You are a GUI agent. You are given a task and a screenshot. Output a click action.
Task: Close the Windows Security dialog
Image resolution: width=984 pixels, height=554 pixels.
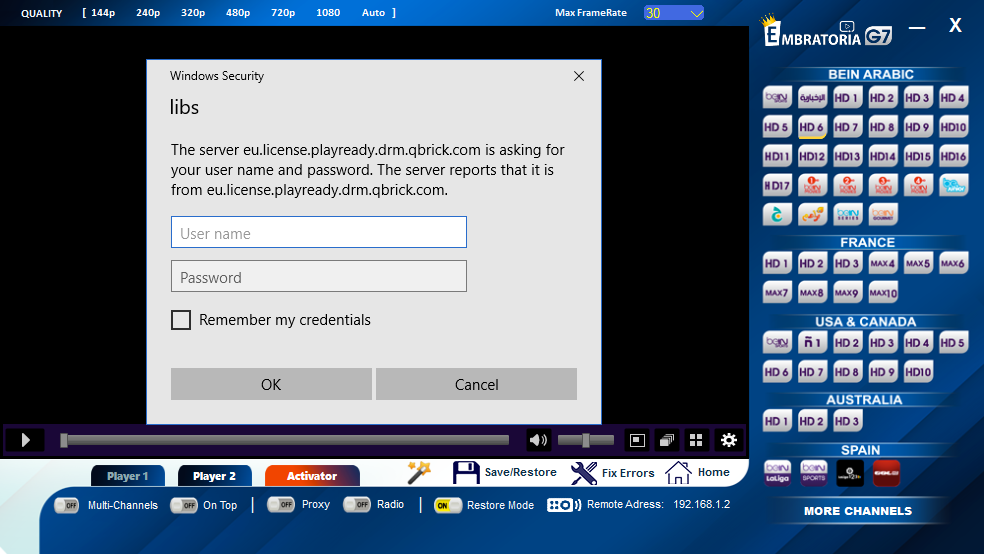click(x=579, y=76)
